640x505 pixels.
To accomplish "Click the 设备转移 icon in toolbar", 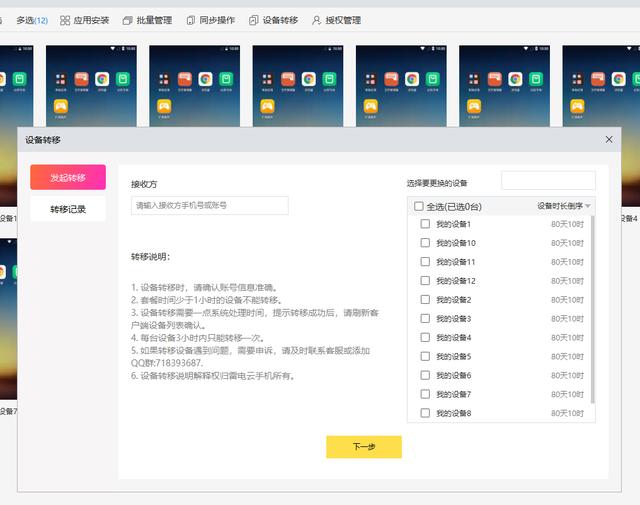I will click(253, 20).
